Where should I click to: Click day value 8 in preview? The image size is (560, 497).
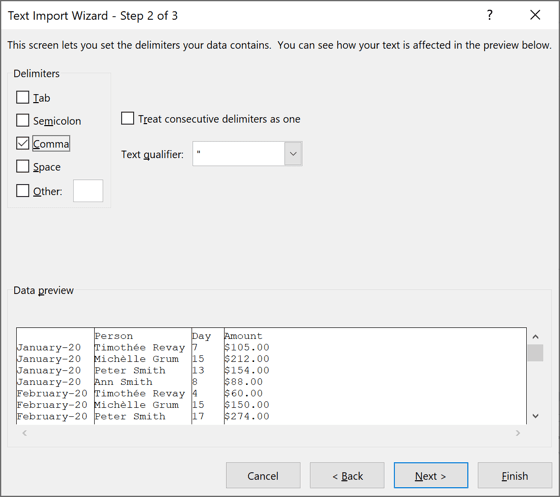click(x=195, y=382)
